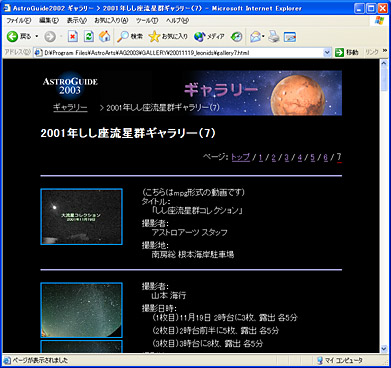Image resolution: width=391 pixels, height=368 pixels.
Task: Click the Mail envelope icon
Action: tap(256, 36)
